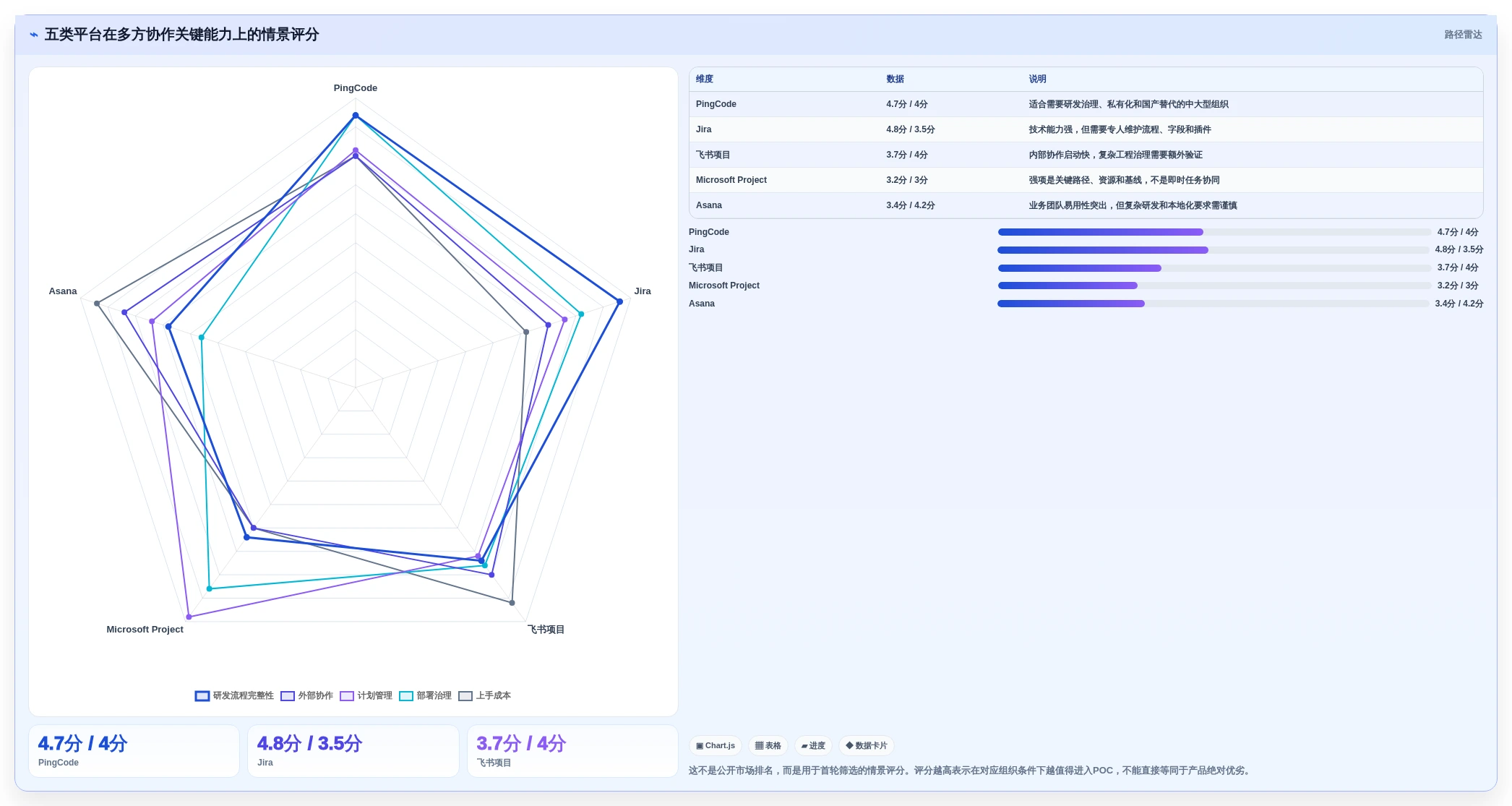Click the 说明 column header
The height and width of the screenshot is (806, 1512).
pyautogui.click(x=1038, y=79)
